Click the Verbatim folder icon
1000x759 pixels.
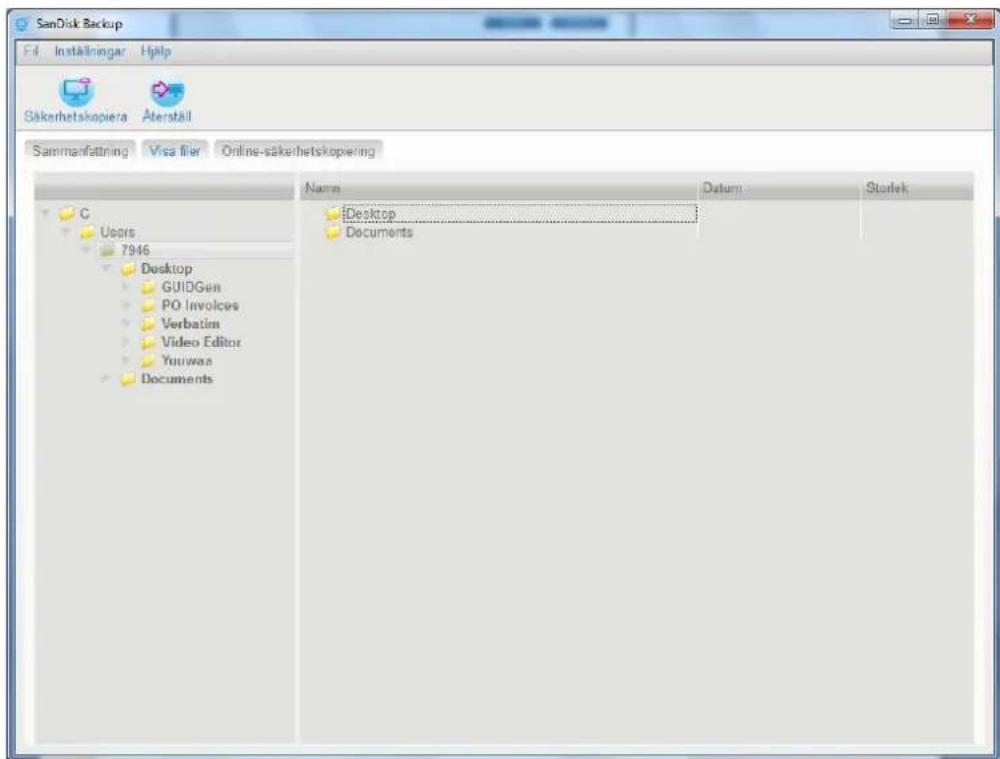pyautogui.click(x=148, y=324)
